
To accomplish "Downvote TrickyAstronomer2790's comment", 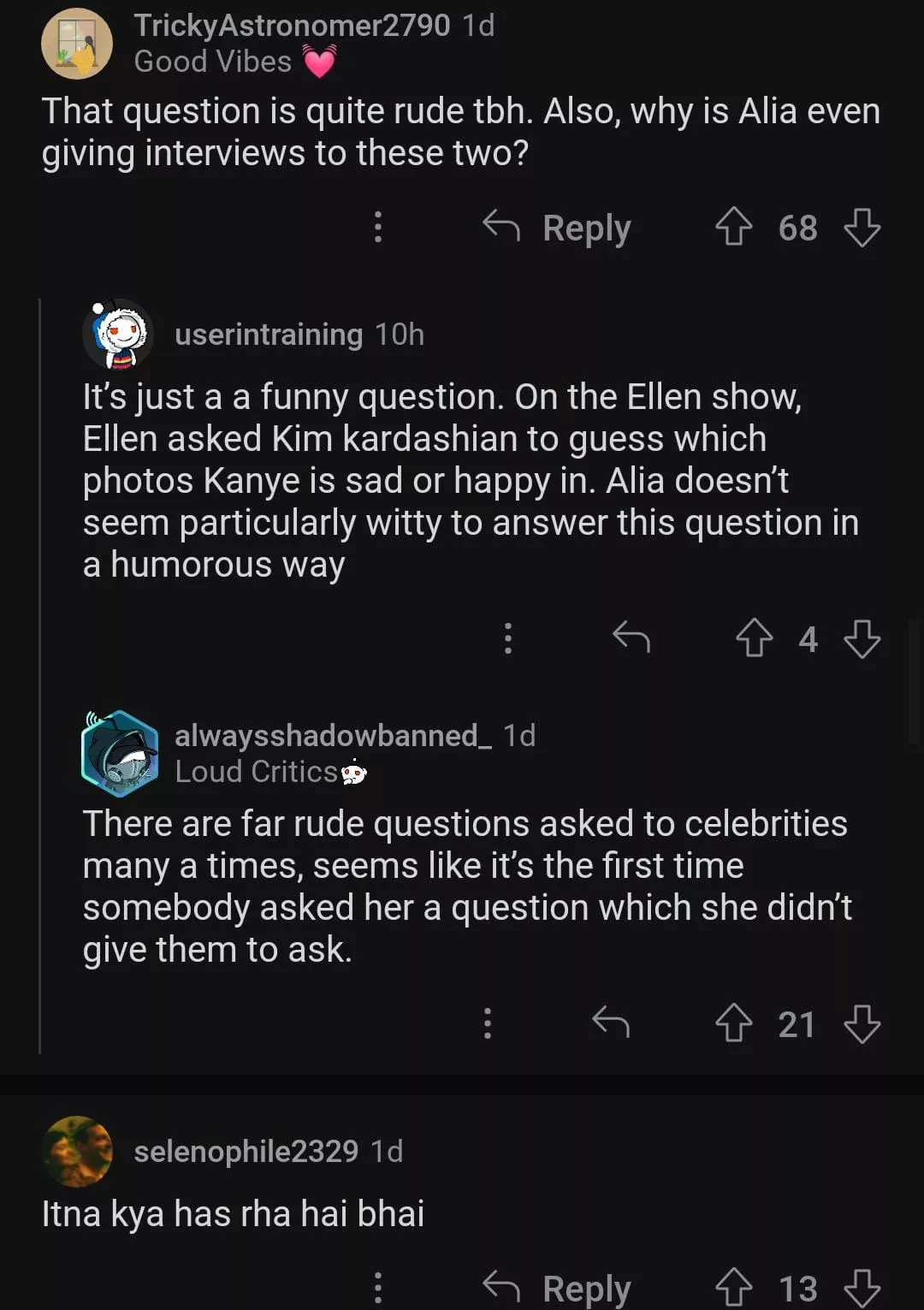I will coord(862,228).
